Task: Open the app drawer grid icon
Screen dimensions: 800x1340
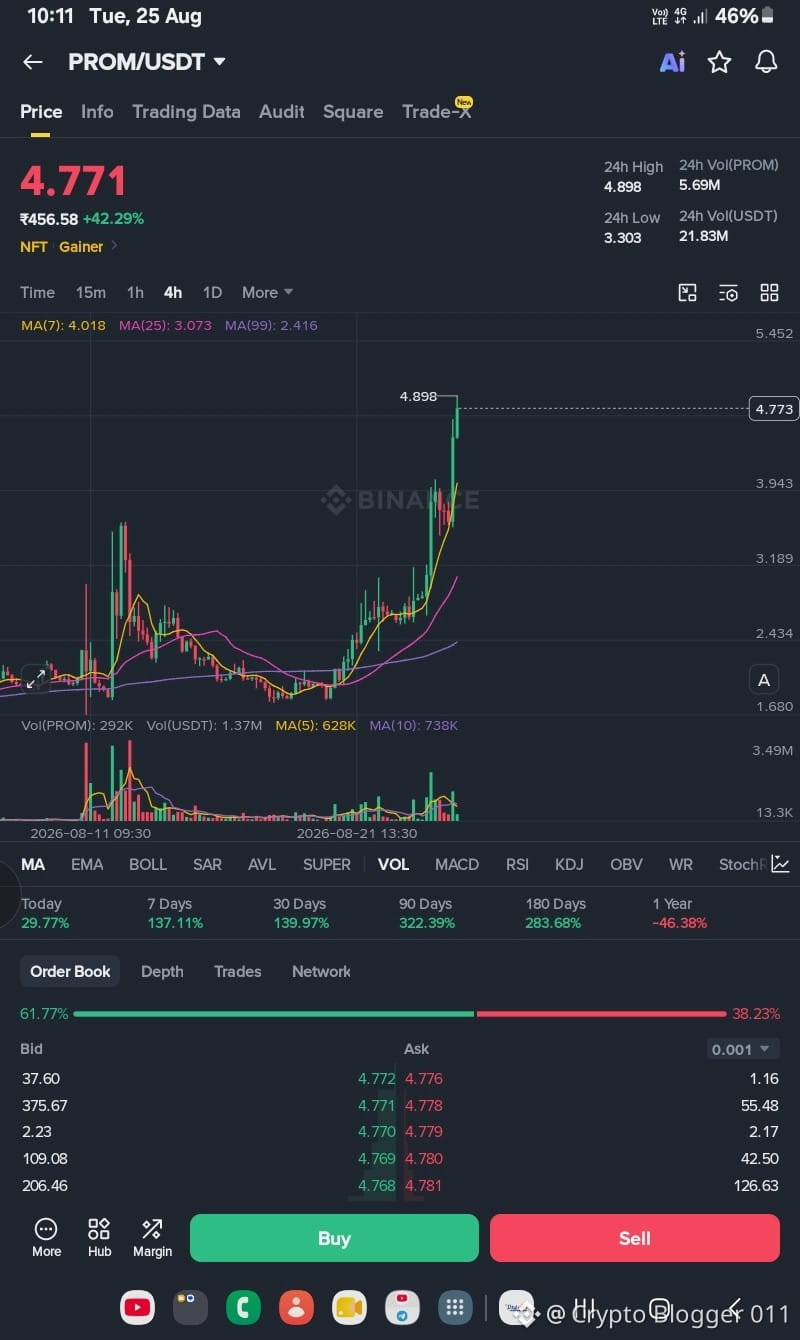Action: (455, 1307)
